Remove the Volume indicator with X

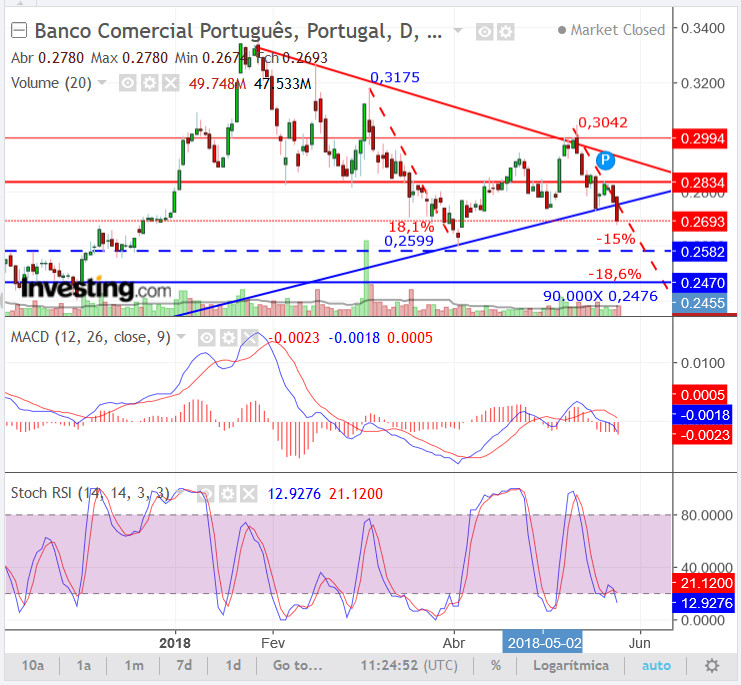tap(171, 84)
